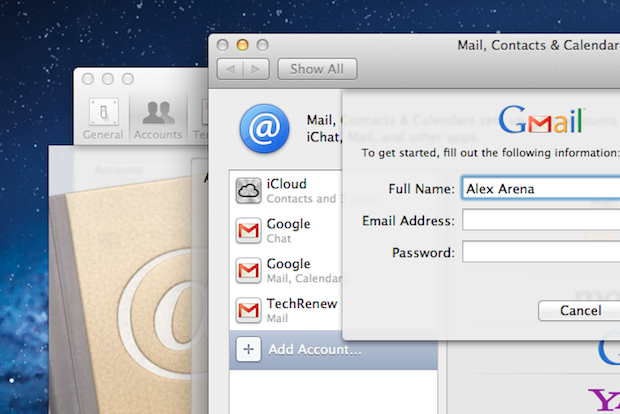Click the forward arrow in System Preferences toolbar
This screenshot has width=620, height=414.
[256, 69]
